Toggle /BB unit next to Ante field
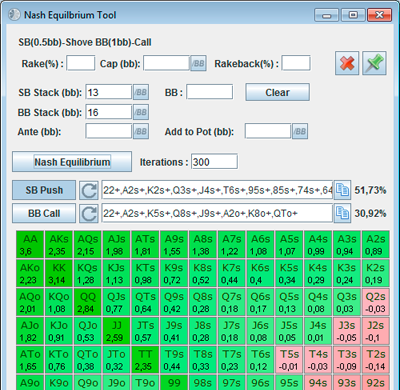 [141, 131]
